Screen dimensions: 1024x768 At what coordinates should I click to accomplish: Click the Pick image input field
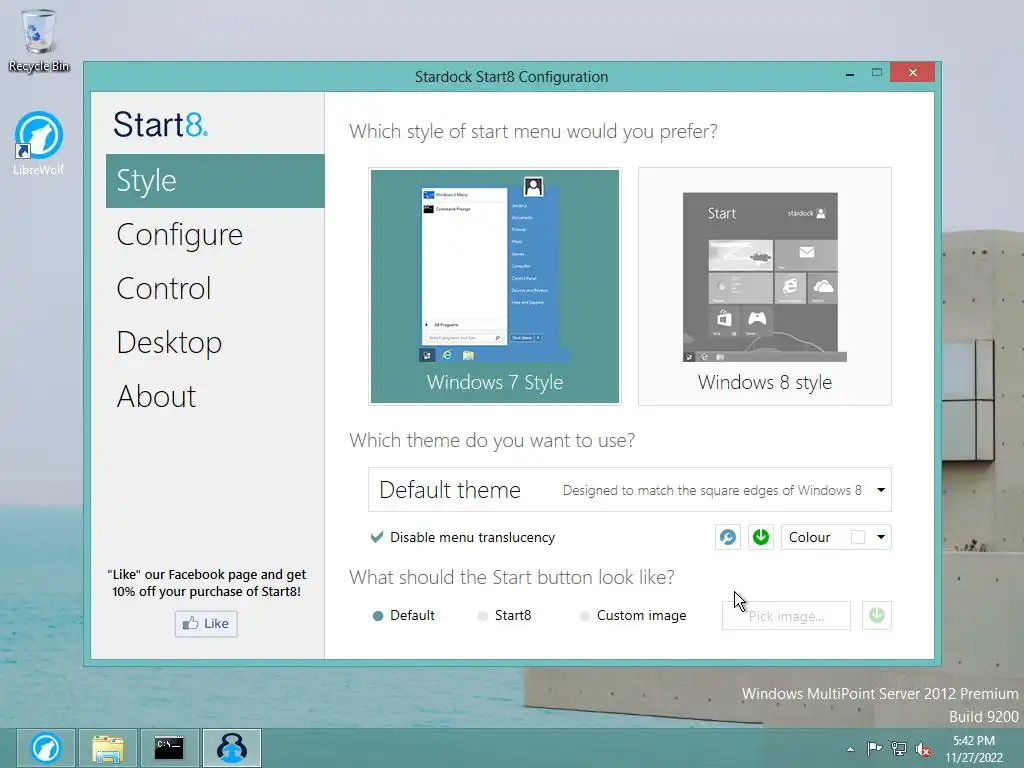coord(786,615)
